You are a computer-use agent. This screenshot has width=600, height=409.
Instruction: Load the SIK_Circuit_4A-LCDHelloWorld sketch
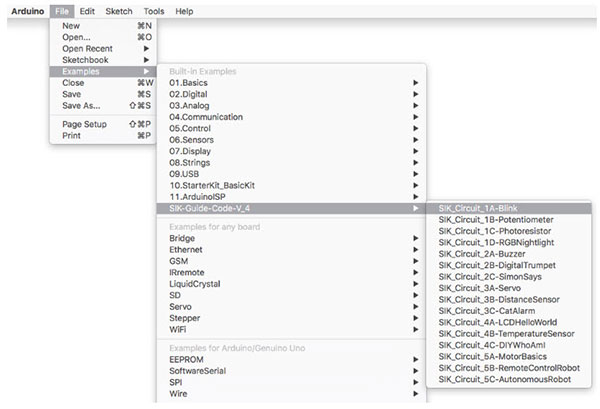pos(509,322)
